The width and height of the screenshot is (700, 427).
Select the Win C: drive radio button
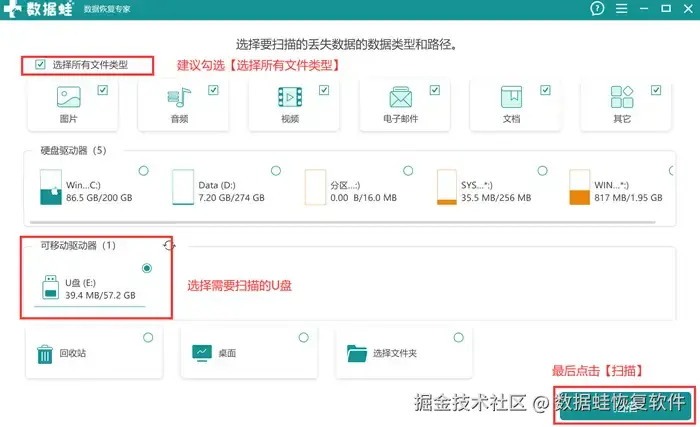144,171
